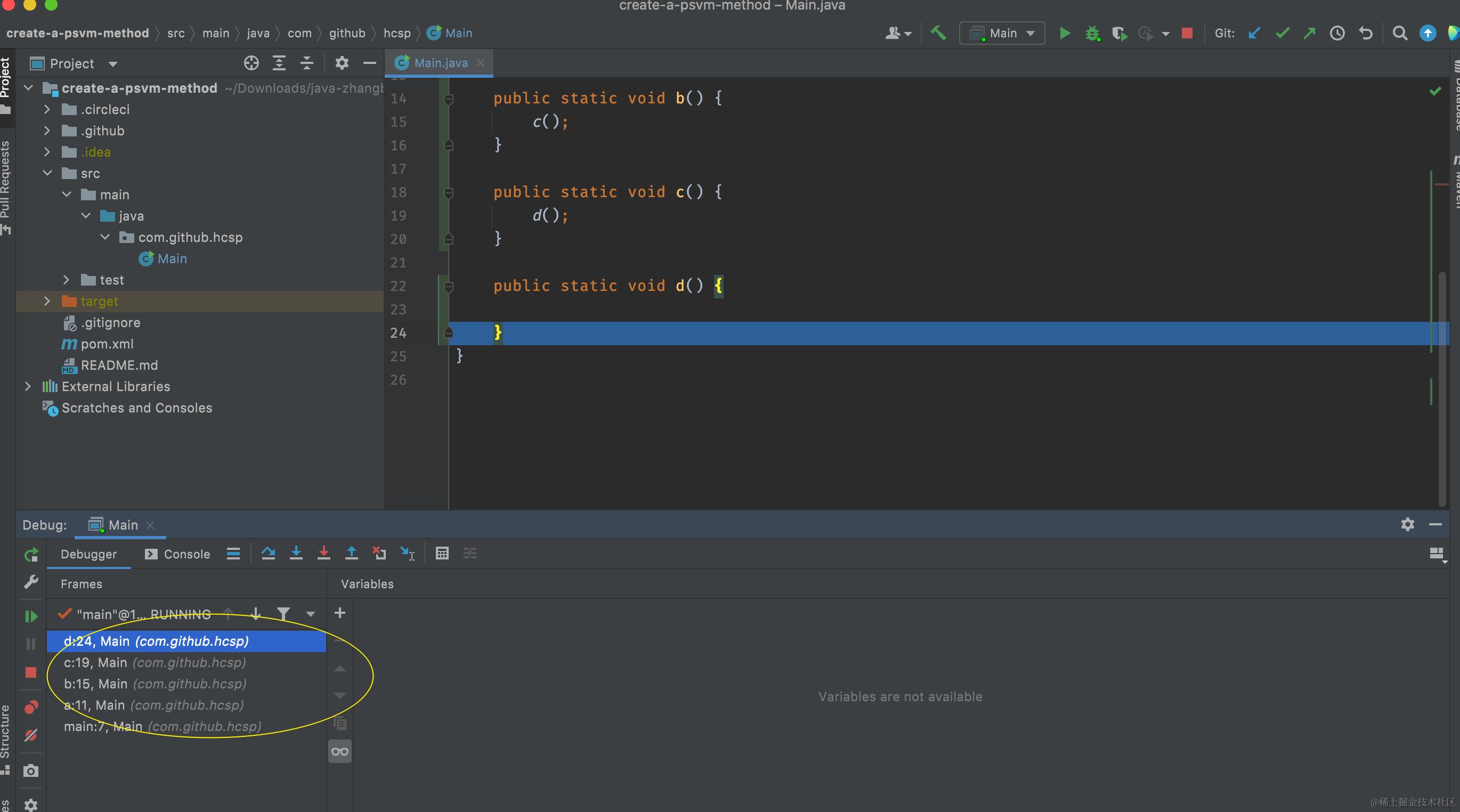Click the Build Project hammer icon

pyautogui.click(x=938, y=34)
